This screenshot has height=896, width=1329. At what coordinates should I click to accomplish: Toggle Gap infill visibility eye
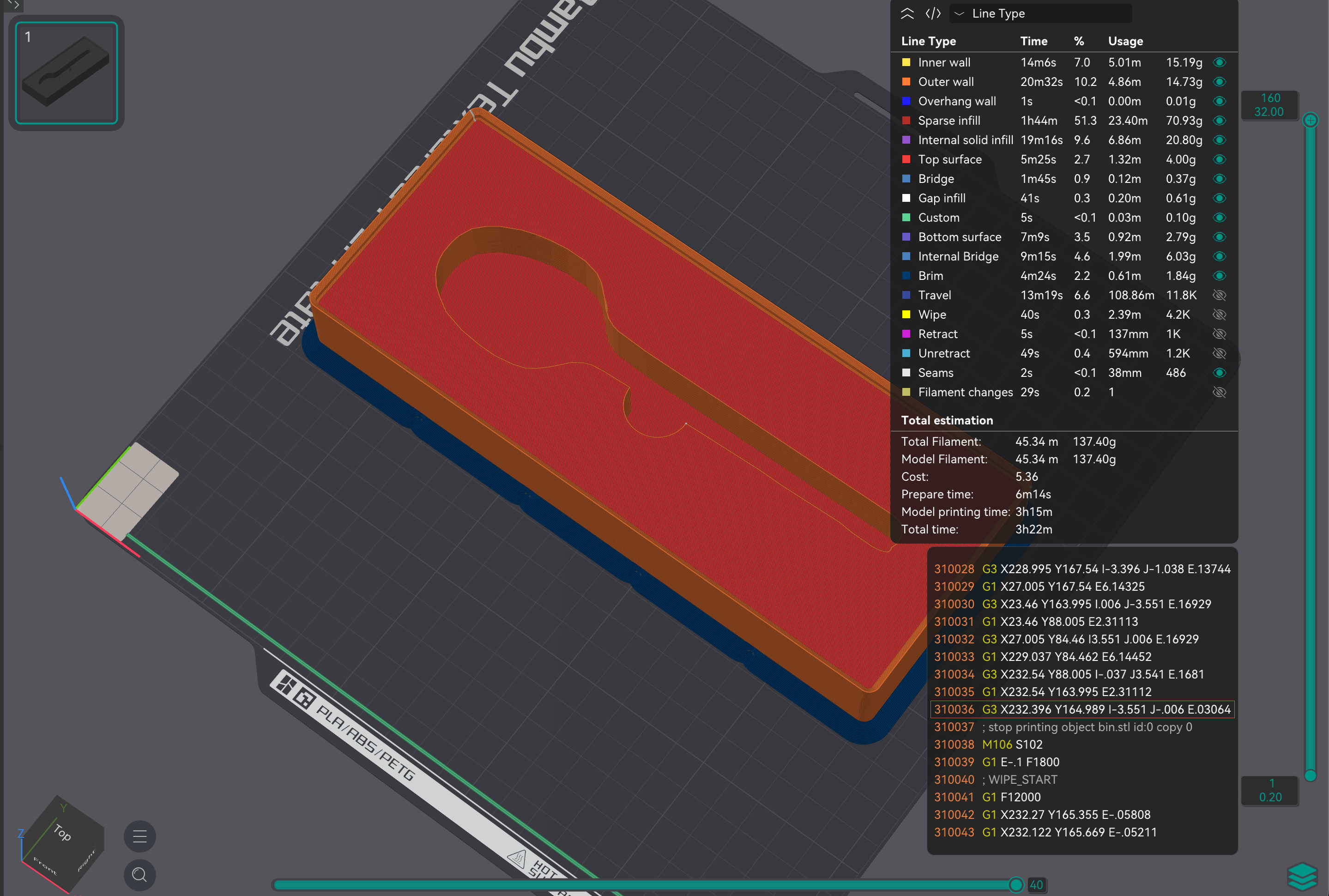1219,198
